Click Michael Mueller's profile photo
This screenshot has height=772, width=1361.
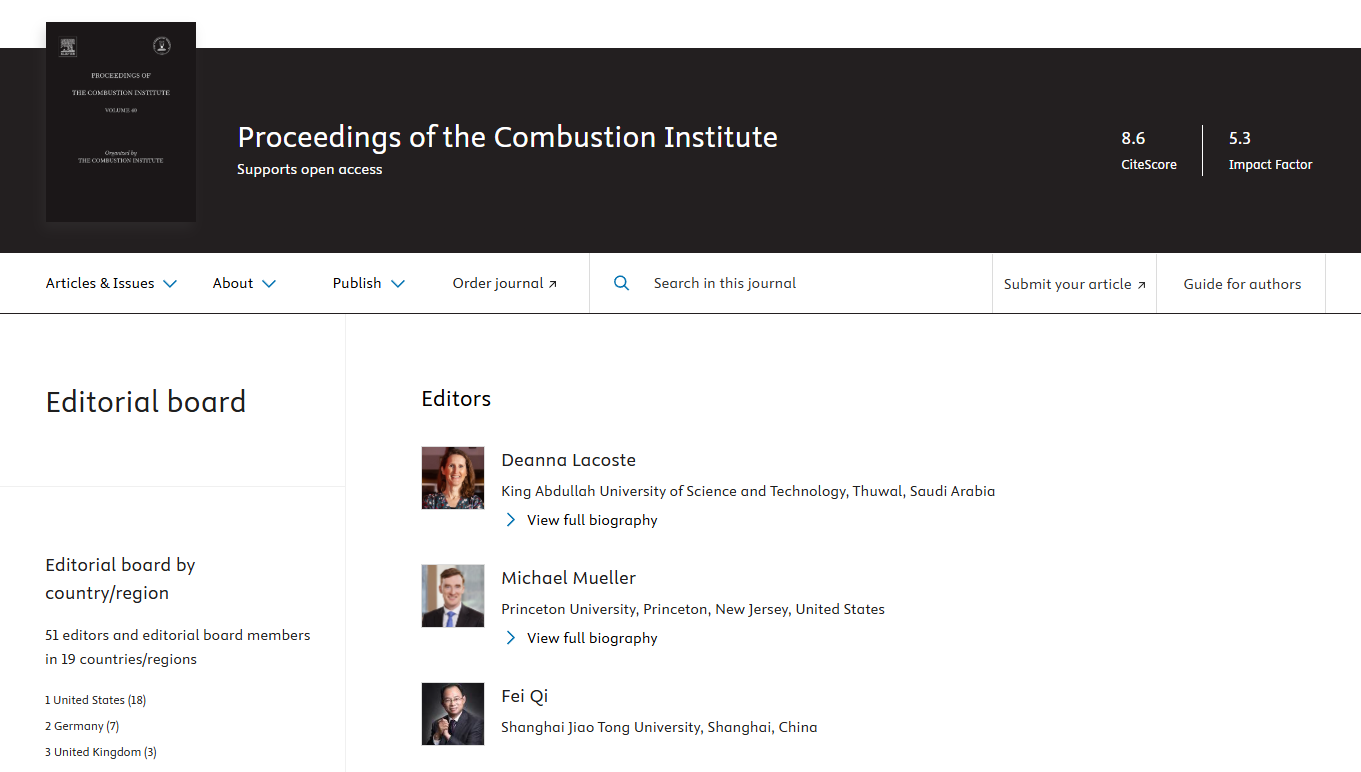click(x=453, y=596)
